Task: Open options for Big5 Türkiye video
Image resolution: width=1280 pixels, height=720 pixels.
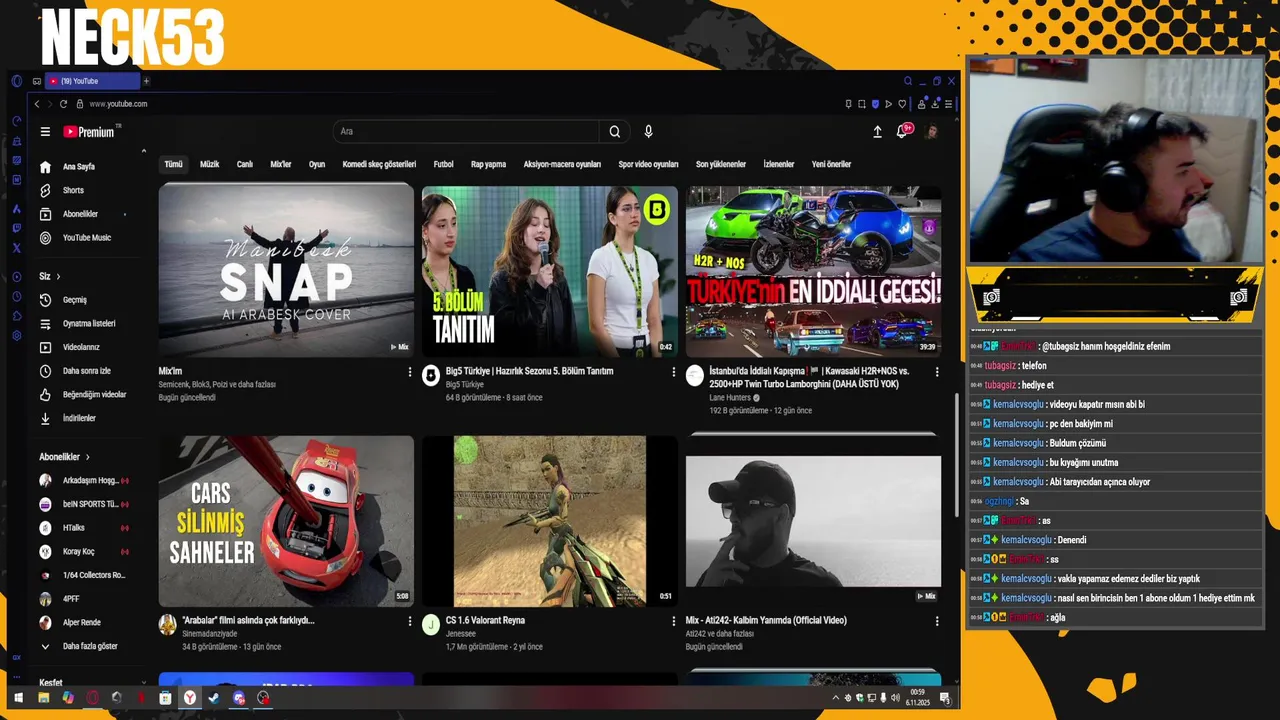Action: tap(673, 372)
